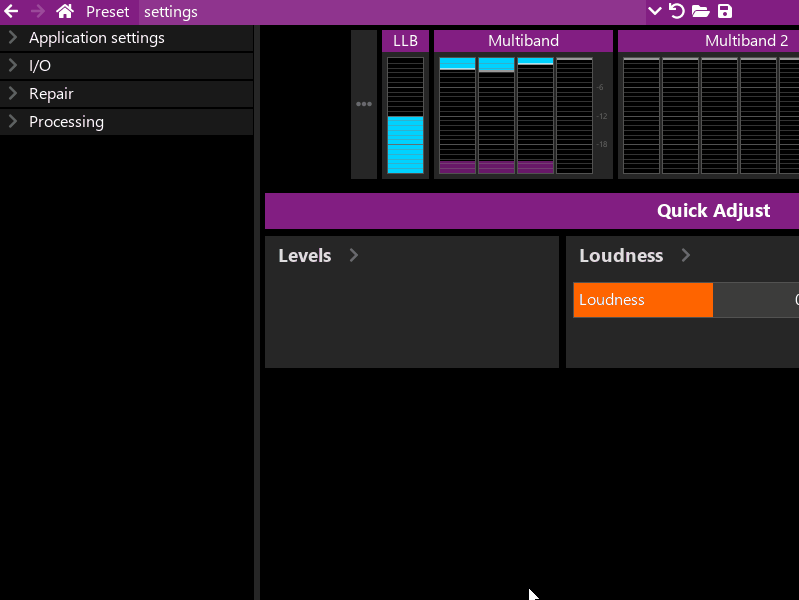Click the Preset breadcrumb
799x600 pixels.
tap(107, 12)
